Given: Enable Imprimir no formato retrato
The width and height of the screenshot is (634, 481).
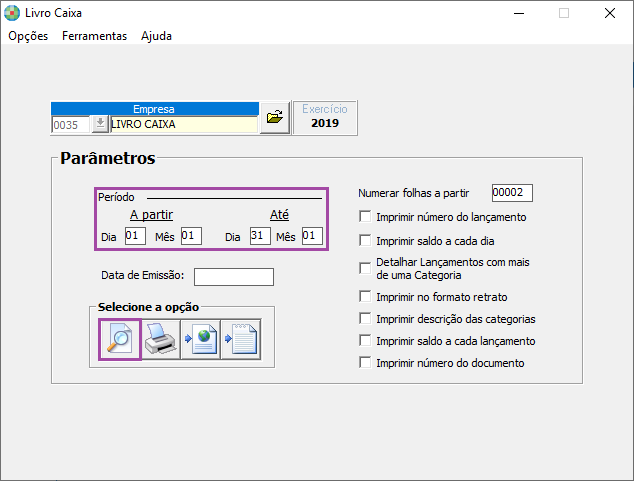Looking at the screenshot, I should (x=365, y=297).
